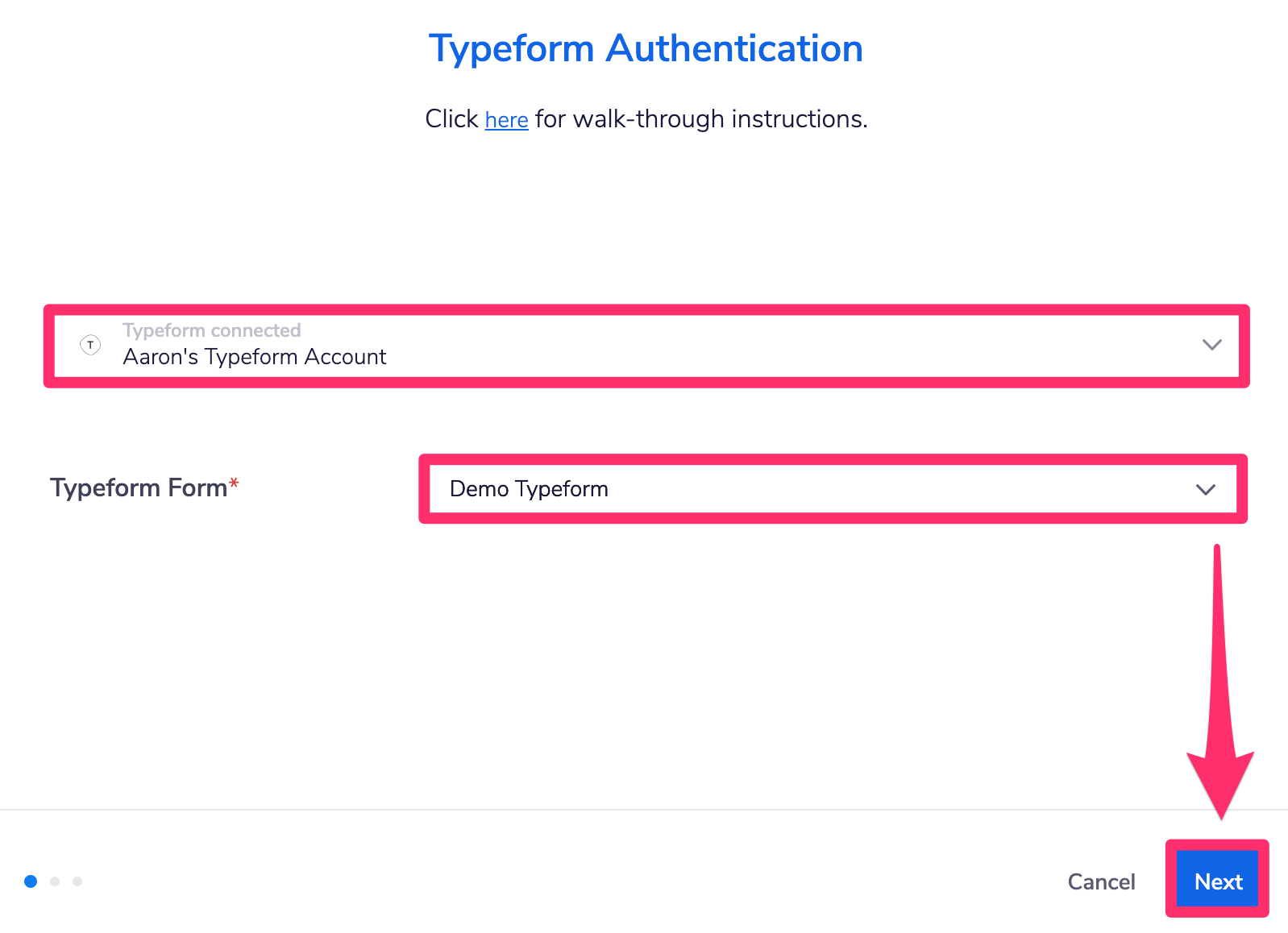Click "here" for walk-through instructions

[x=505, y=120]
